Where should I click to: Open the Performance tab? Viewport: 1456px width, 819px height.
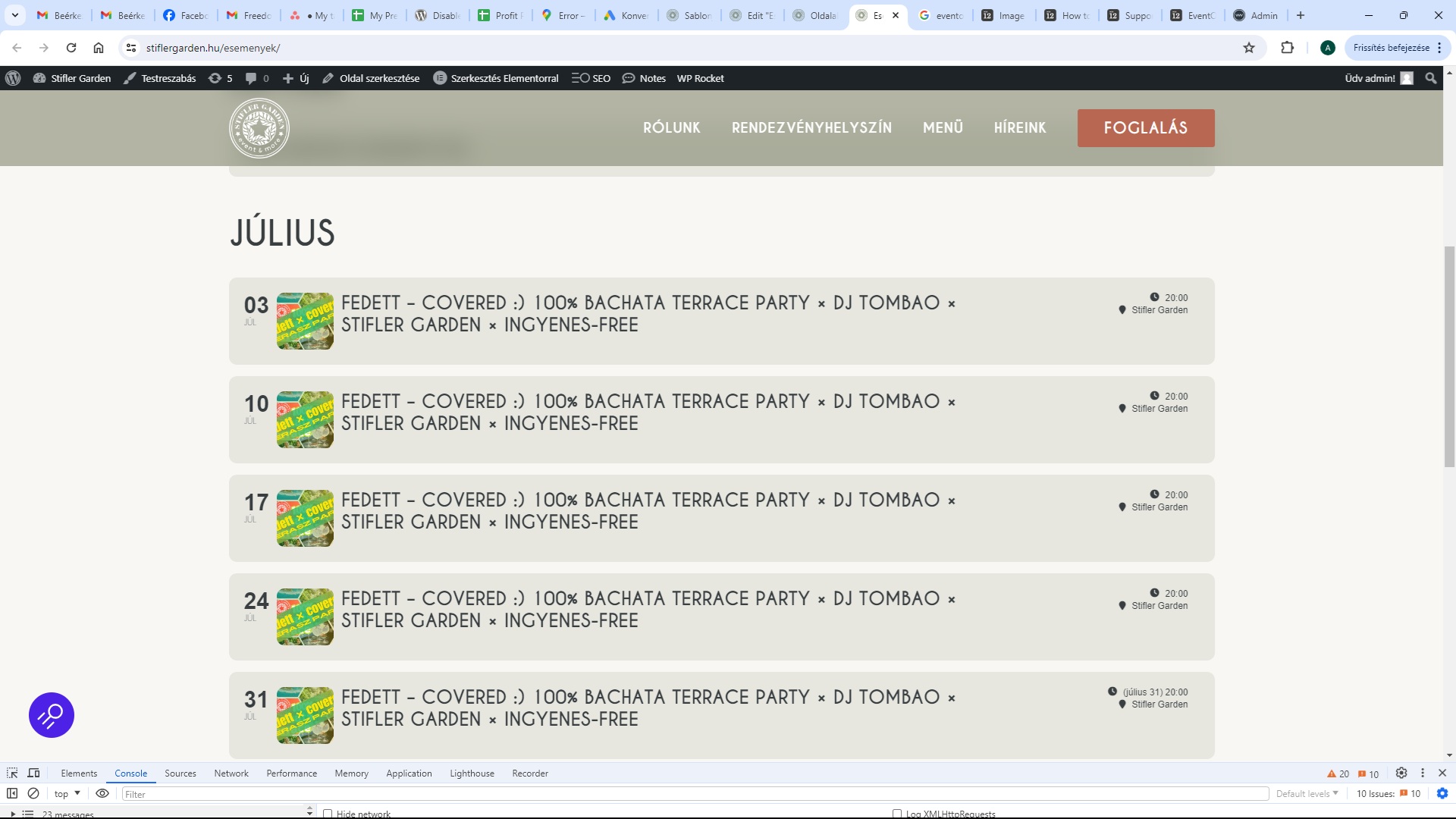292,773
